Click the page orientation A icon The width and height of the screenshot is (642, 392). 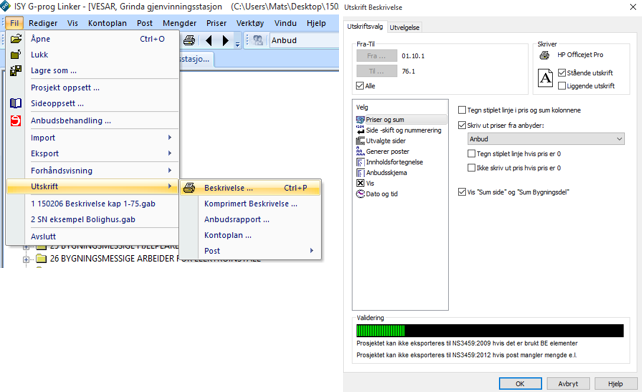pos(545,78)
